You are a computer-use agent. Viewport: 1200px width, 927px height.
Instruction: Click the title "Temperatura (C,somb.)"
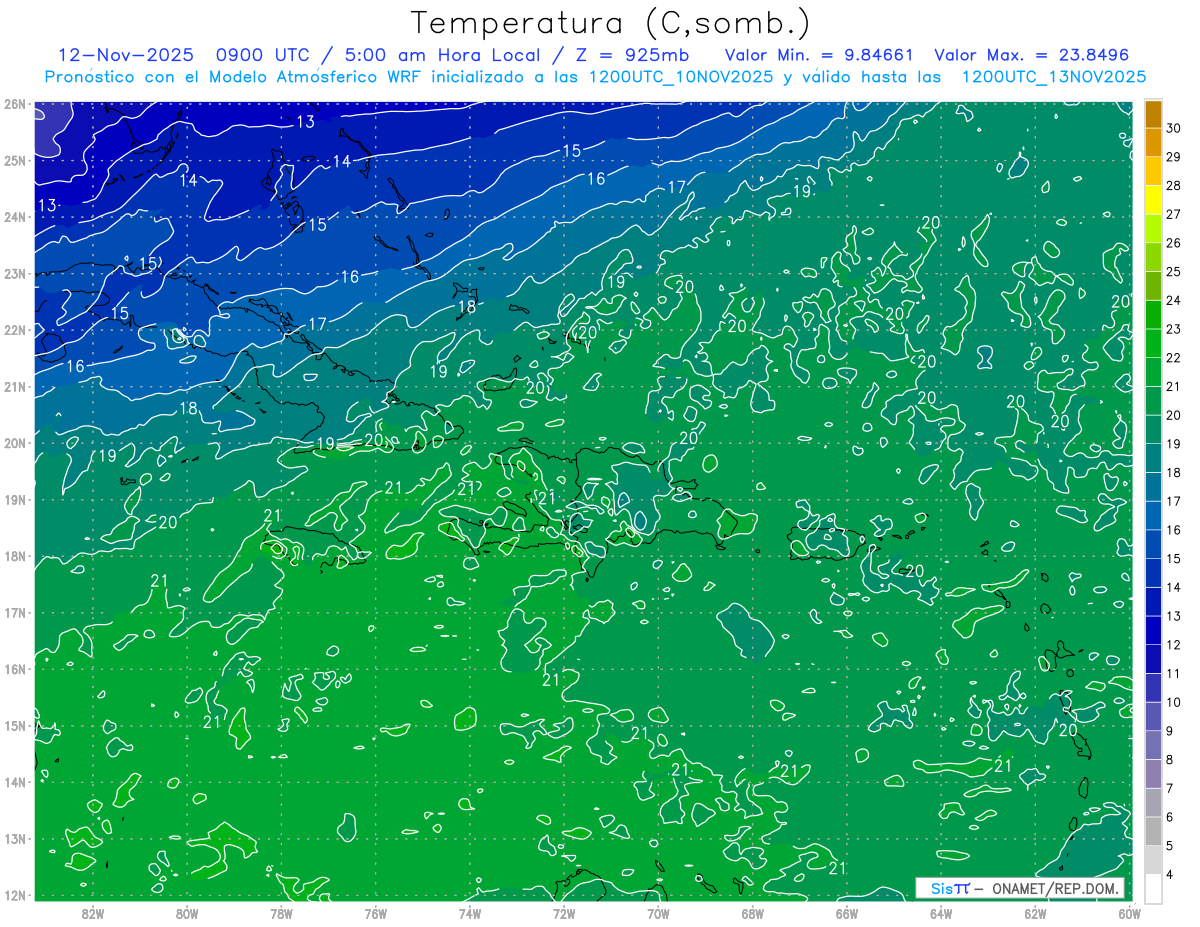point(610,23)
